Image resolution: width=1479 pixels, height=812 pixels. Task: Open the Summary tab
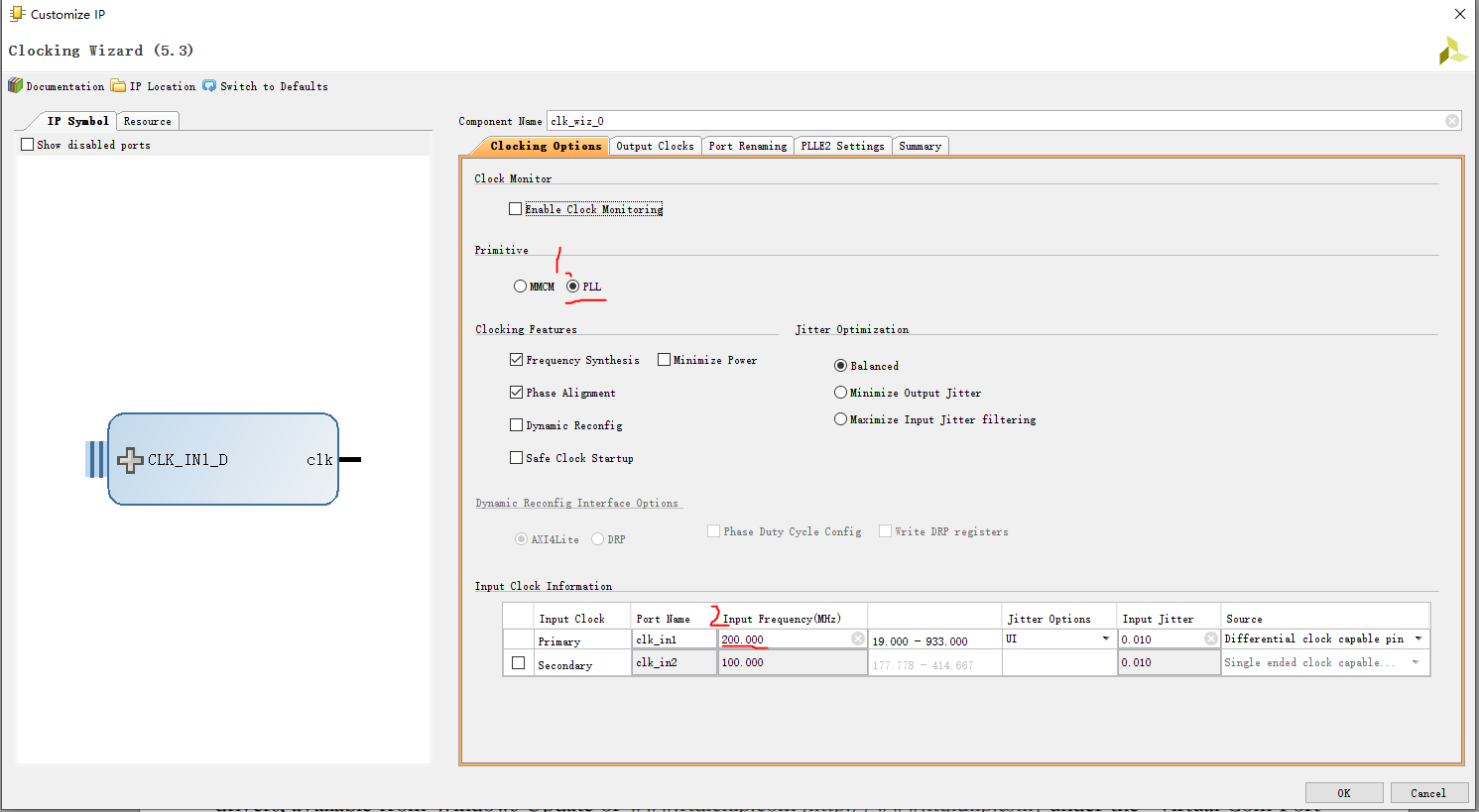(921, 146)
